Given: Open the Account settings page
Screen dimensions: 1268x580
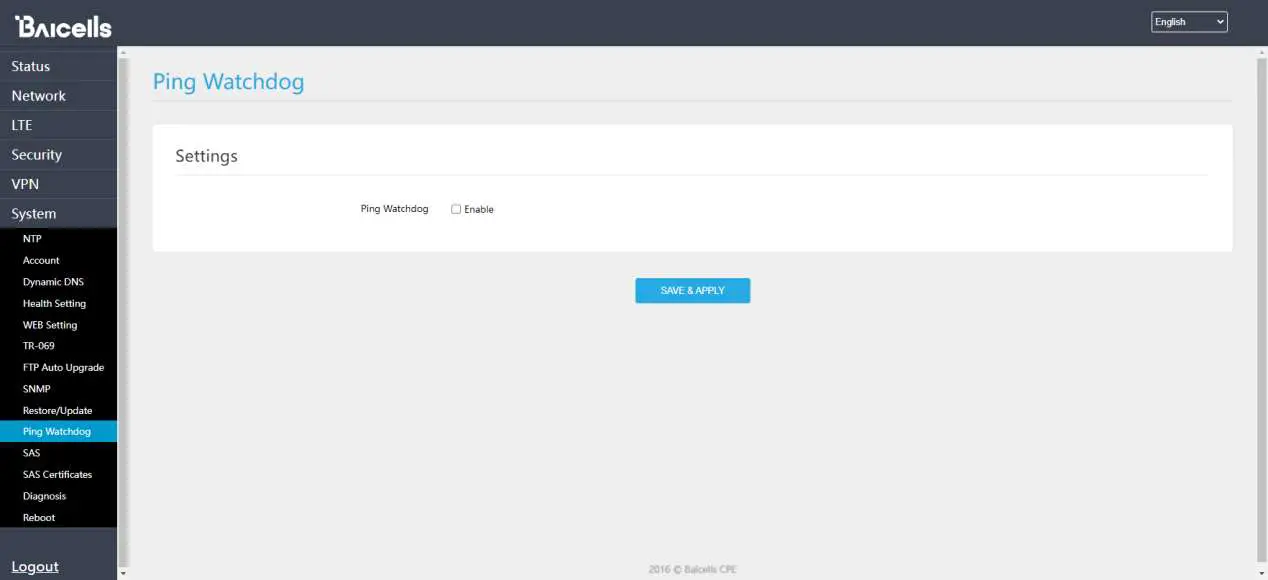Looking at the screenshot, I should 58,260.
